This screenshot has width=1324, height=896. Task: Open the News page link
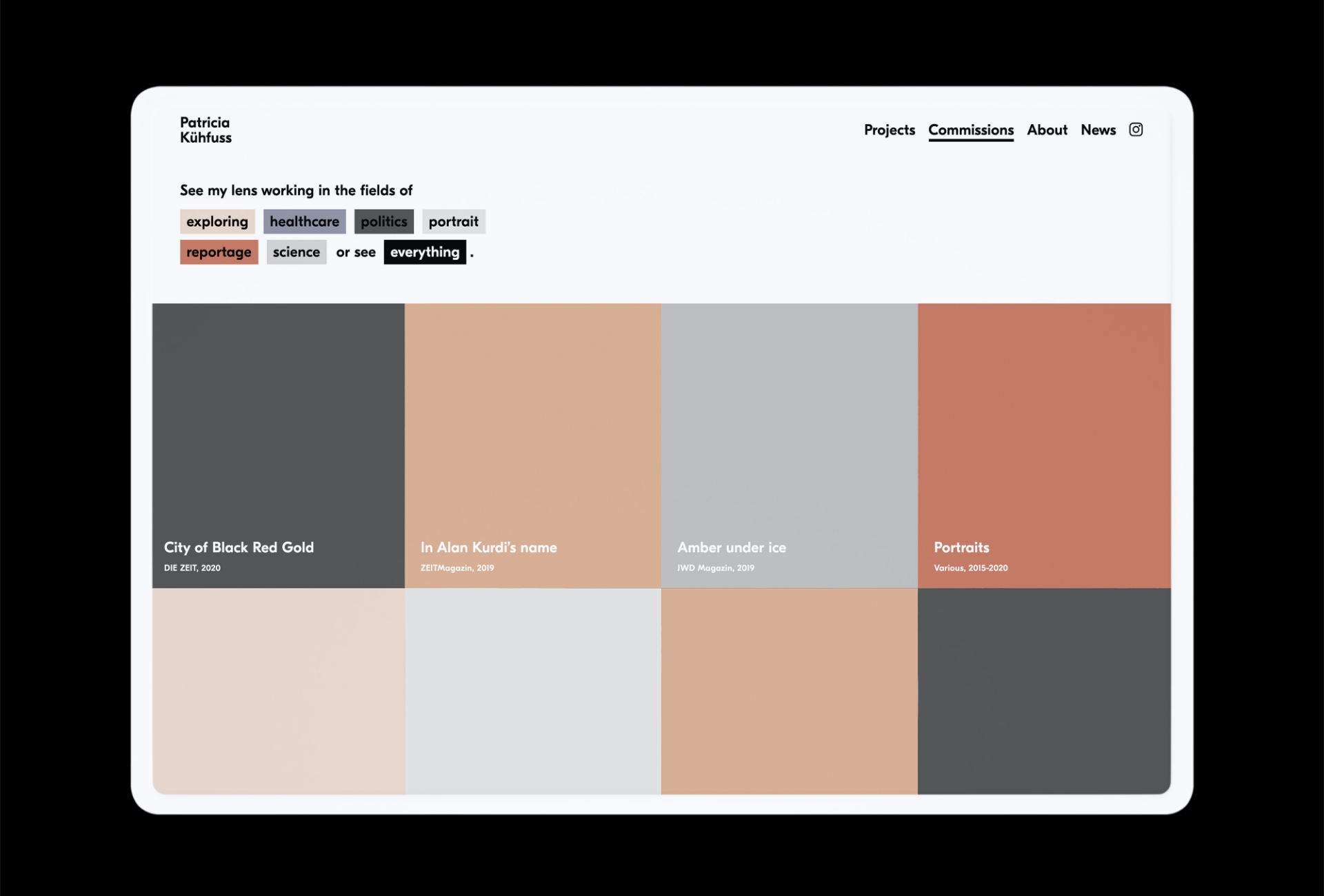click(1097, 130)
